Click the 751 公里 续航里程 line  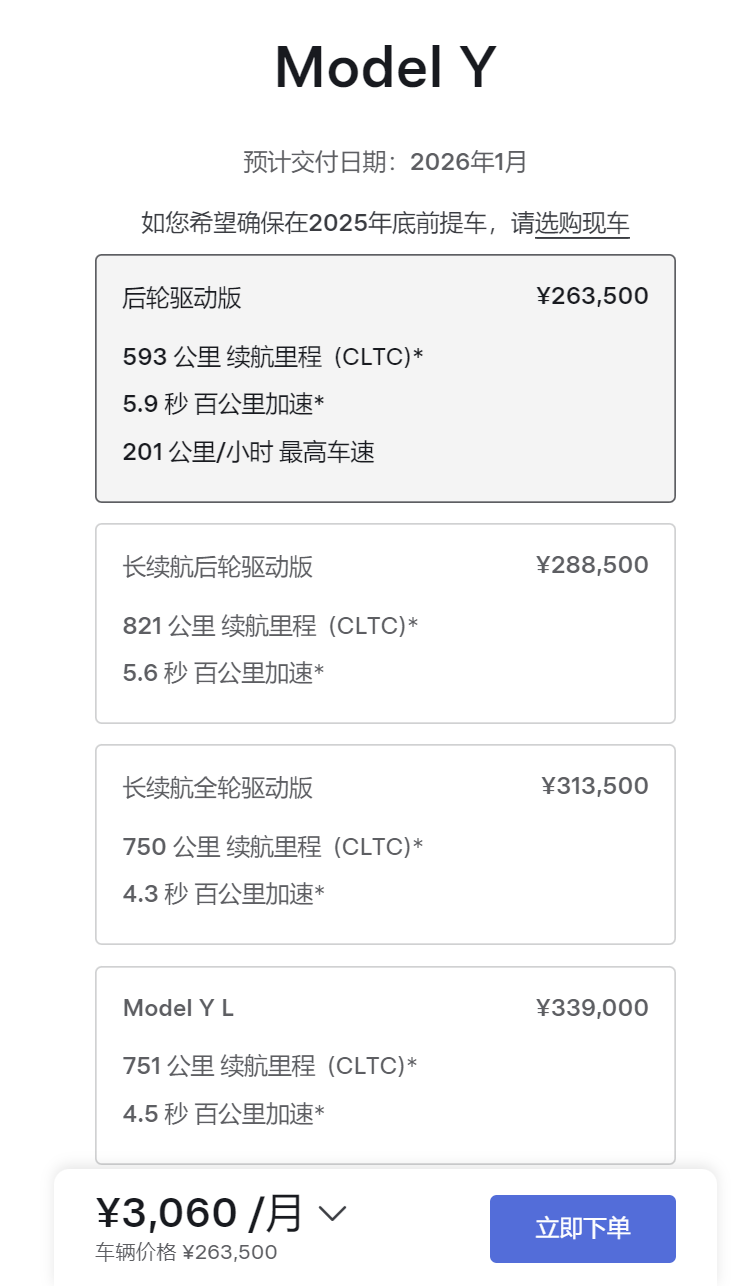(x=270, y=1066)
